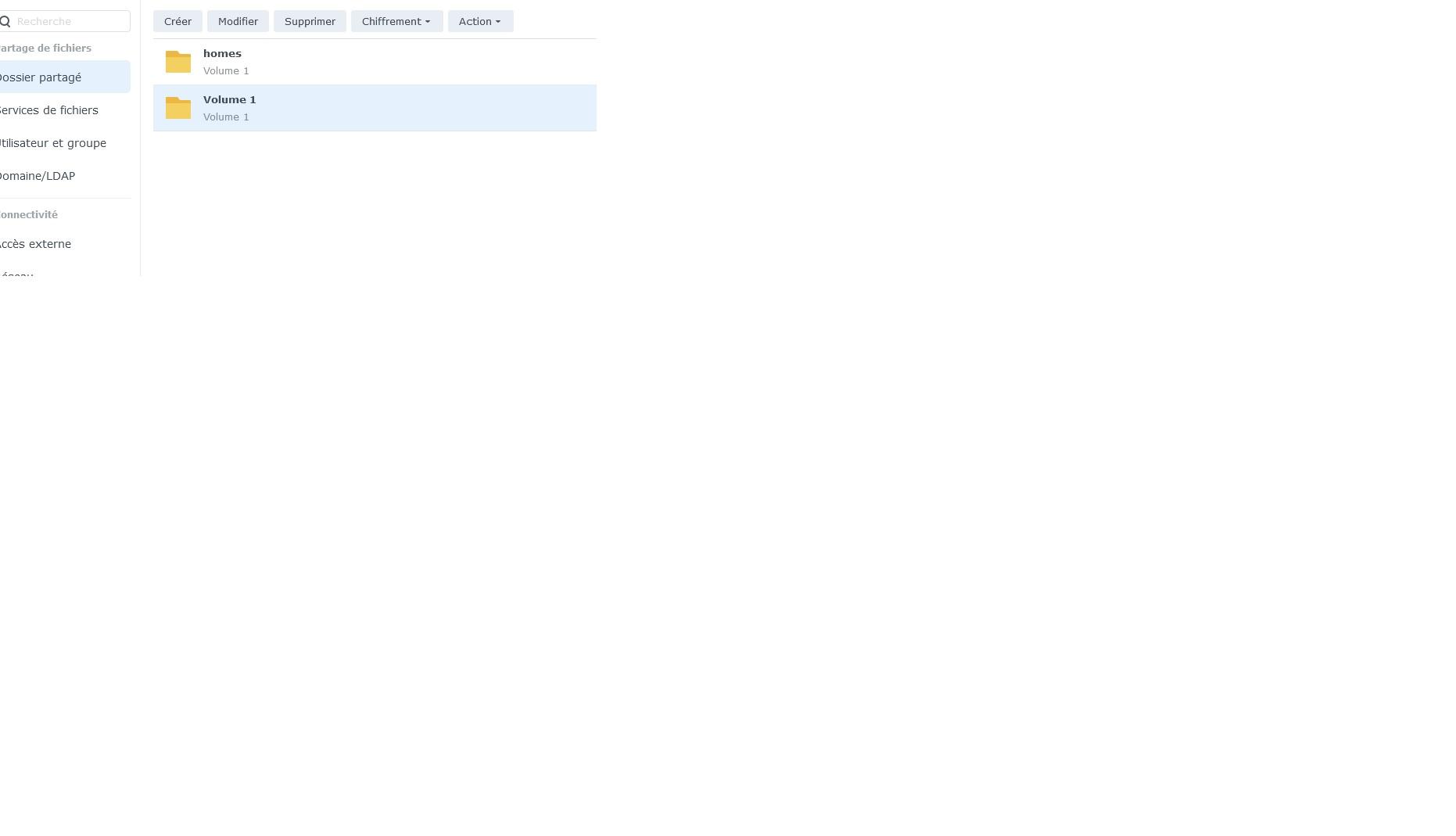
Task: Select the Volume 1 folder icon
Action: coord(178,108)
